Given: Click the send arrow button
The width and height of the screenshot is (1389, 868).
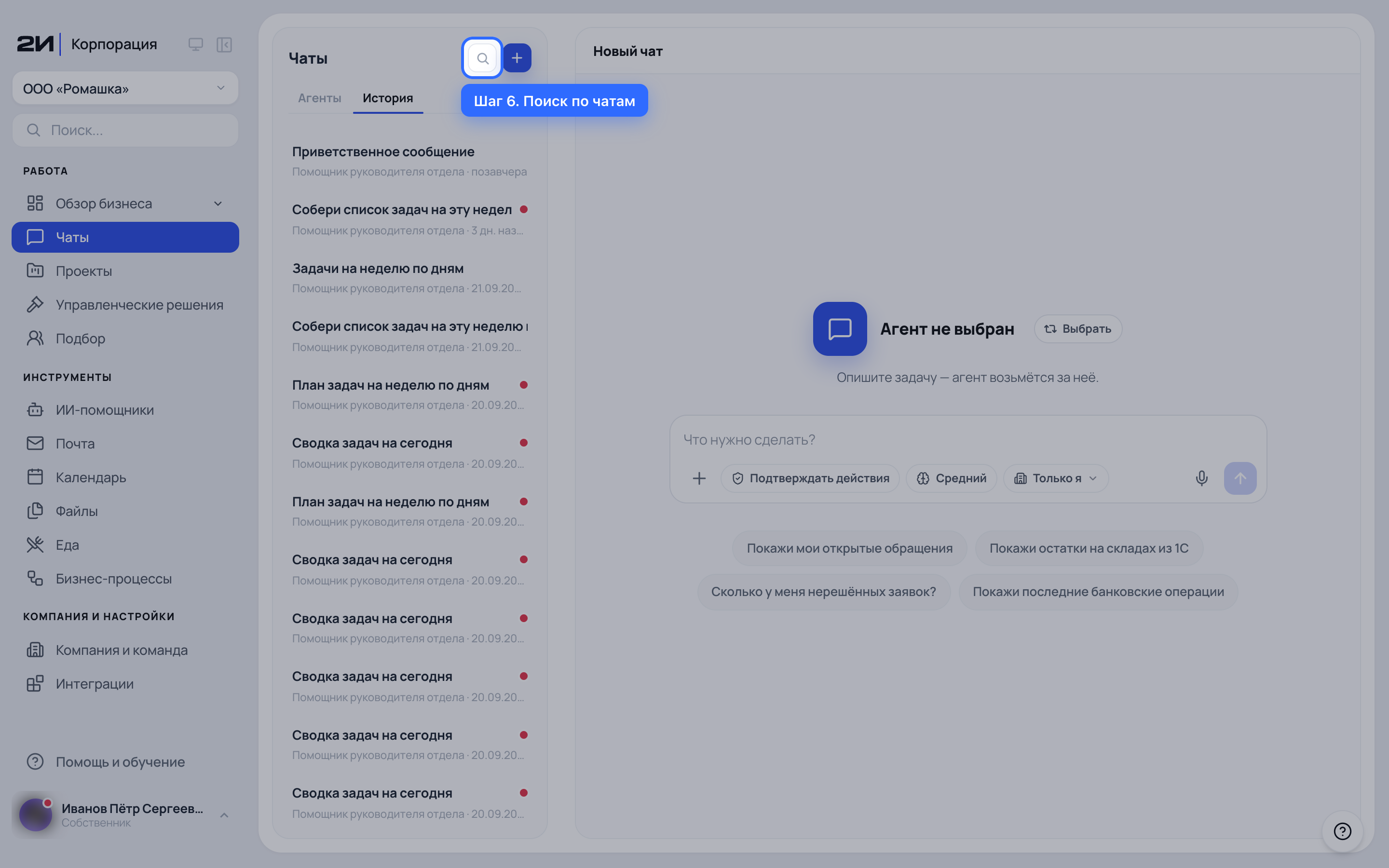Looking at the screenshot, I should 1240,478.
